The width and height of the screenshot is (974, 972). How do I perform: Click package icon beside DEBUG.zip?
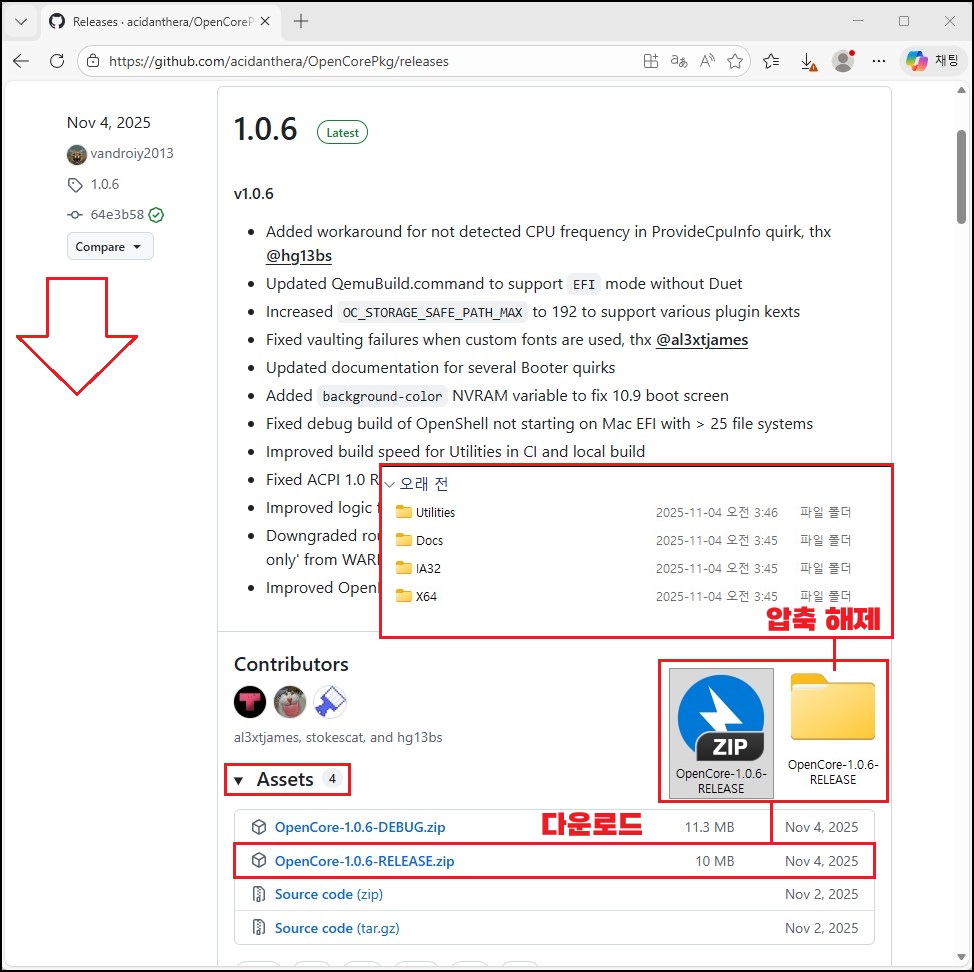[258, 827]
